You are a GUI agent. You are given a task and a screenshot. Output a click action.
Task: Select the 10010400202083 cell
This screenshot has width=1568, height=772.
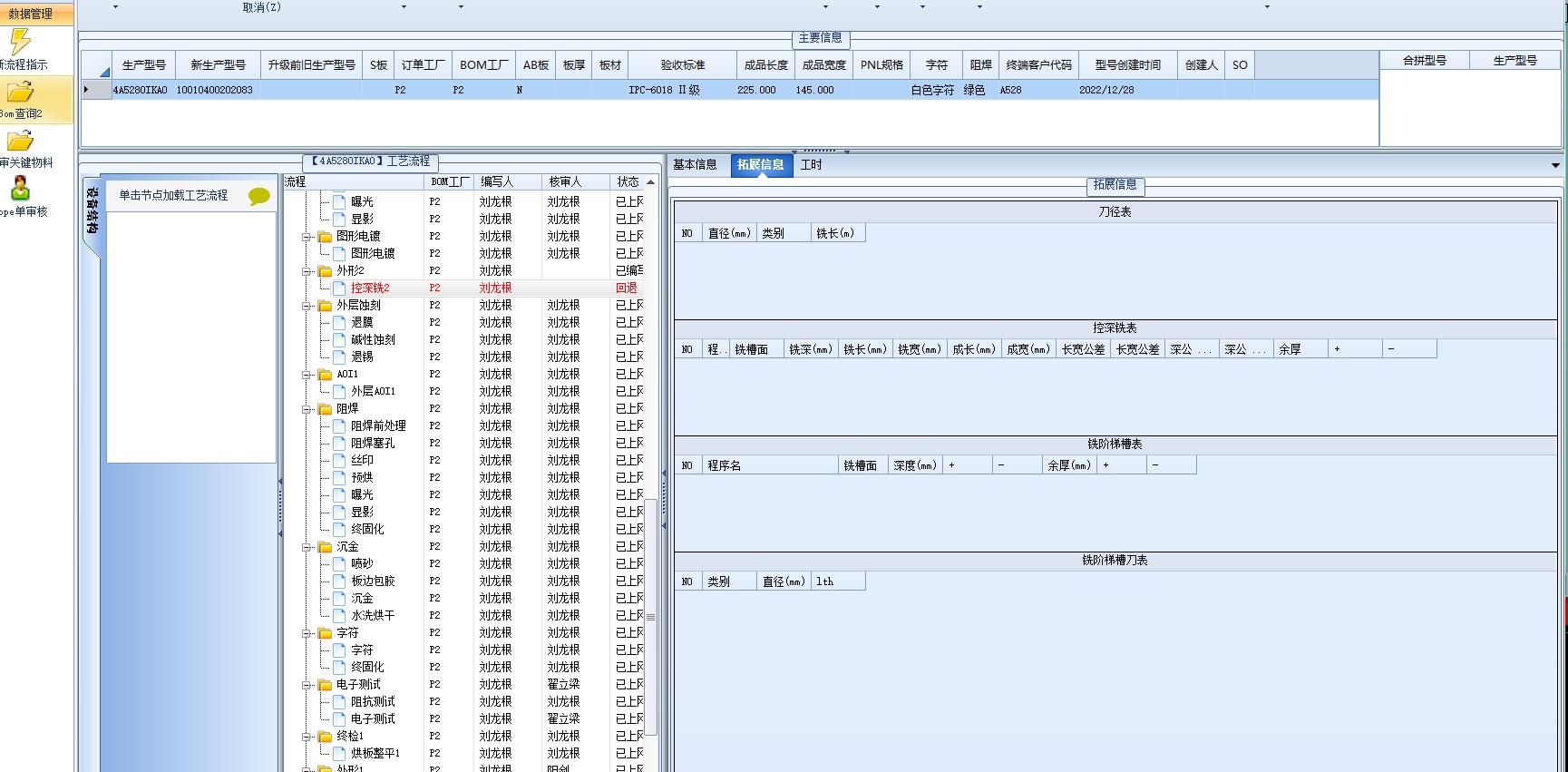[218, 91]
